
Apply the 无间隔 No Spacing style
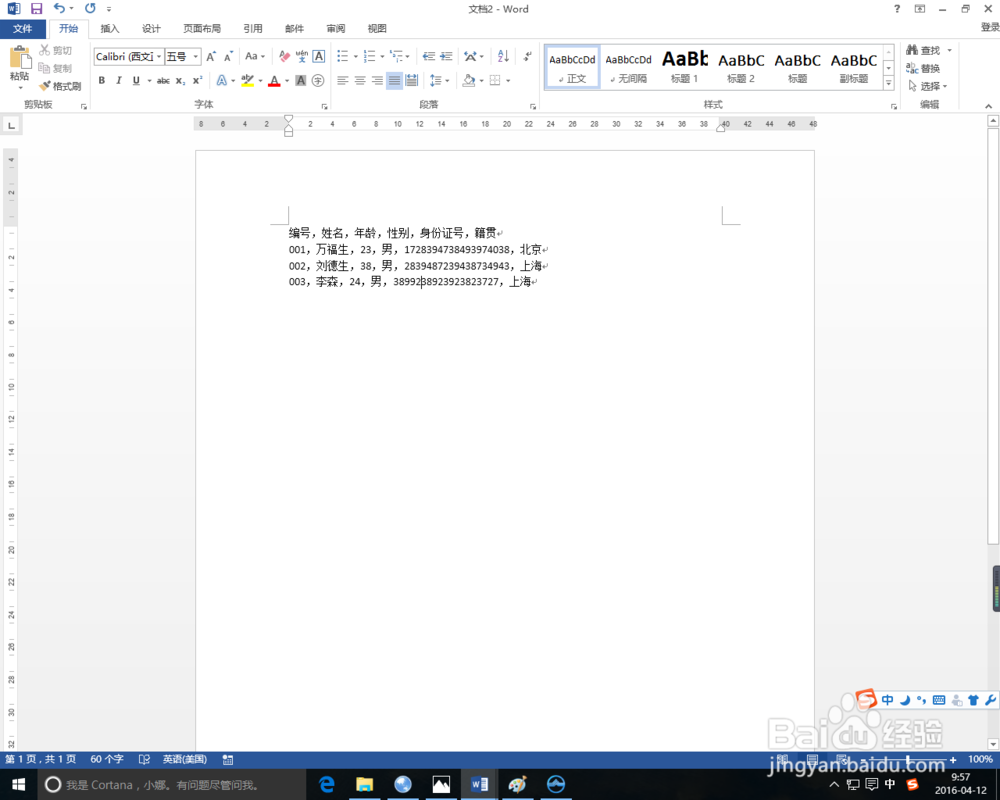tap(628, 67)
